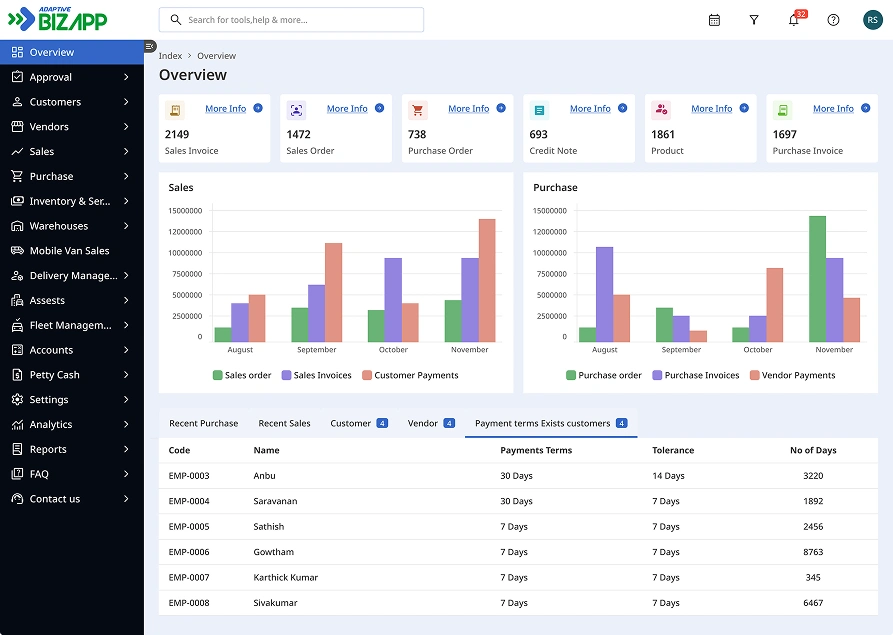Screen dimensions: 893x636
Task: Click the Sales Invoice card icon
Action: (x=175, y=111)
